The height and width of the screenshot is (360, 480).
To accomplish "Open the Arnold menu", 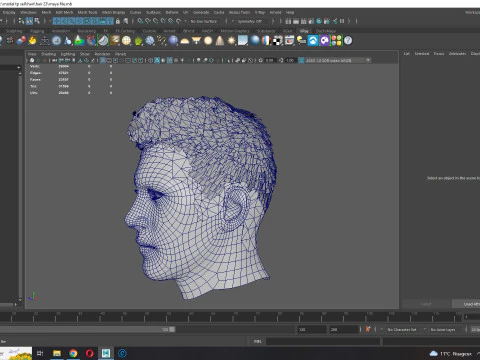I will 275,12.
